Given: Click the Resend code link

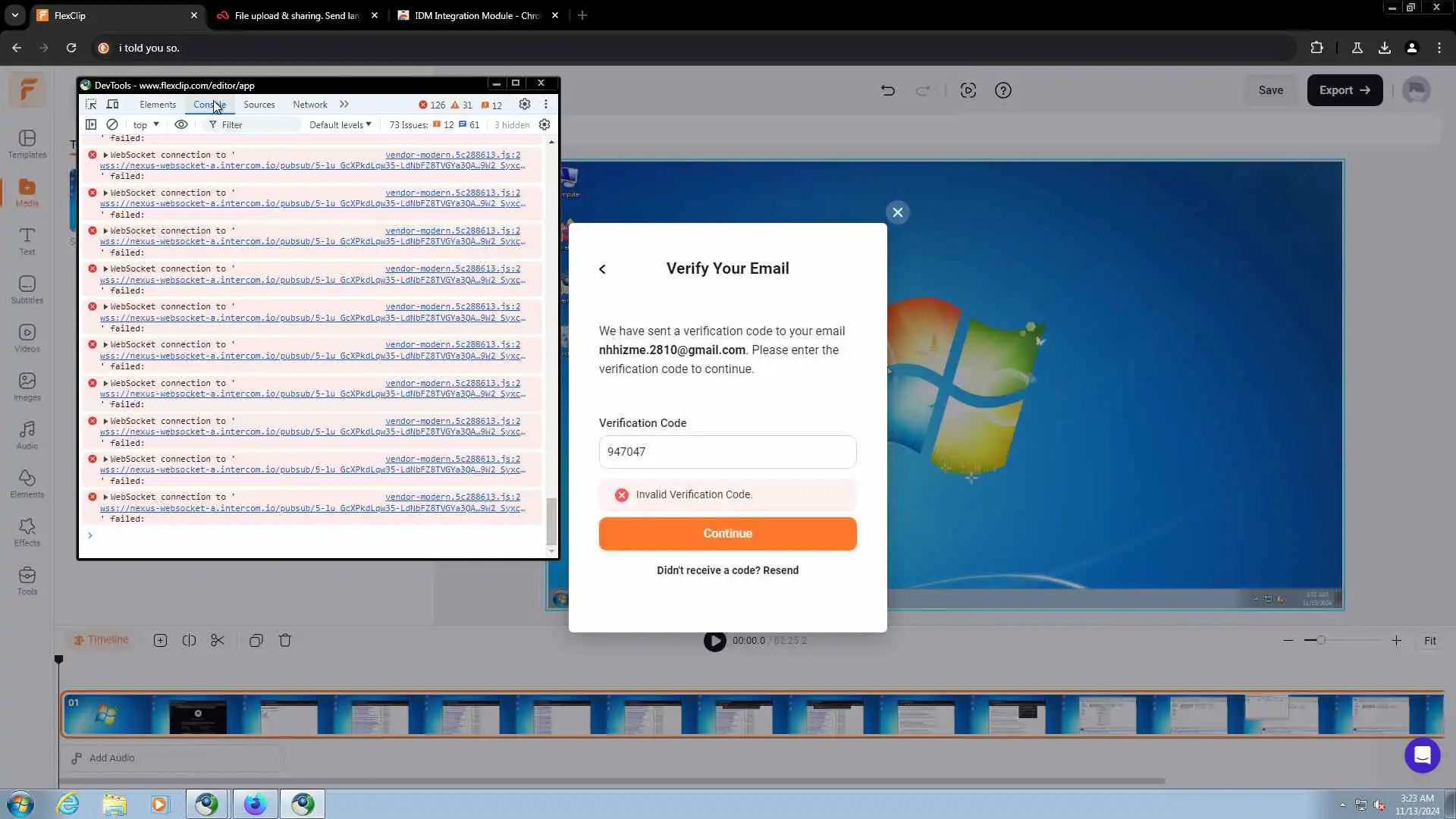Looking at the screenshot, I should click(780, 570).
